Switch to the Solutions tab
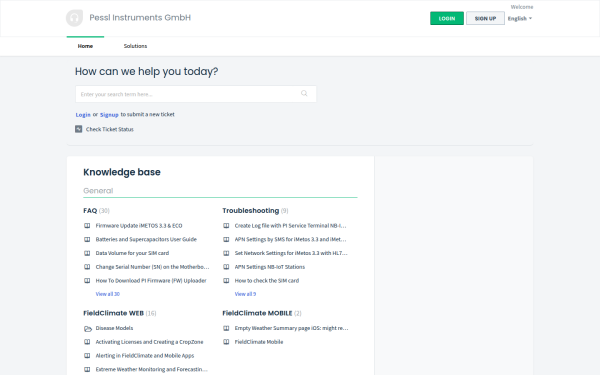The image size is (600, 375). point(135,46)
